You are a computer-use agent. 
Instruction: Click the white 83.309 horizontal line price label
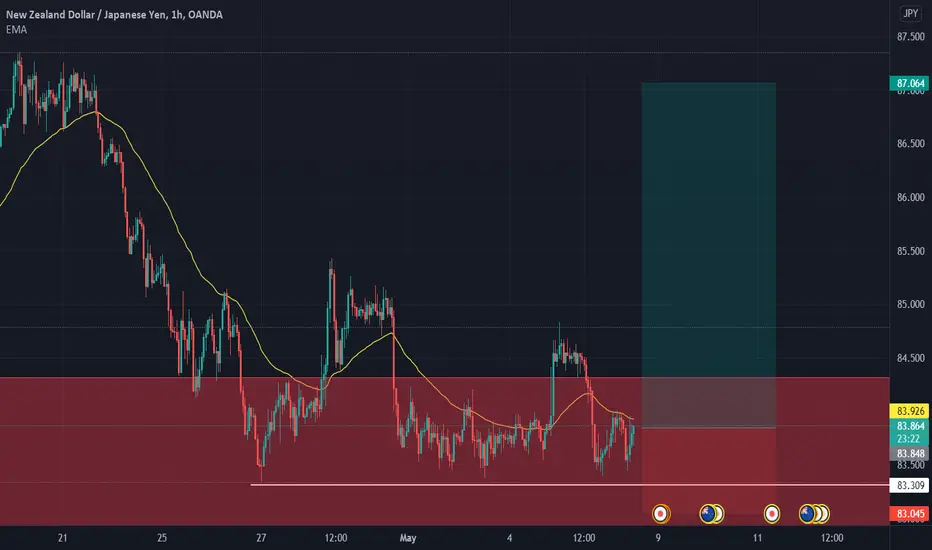point(909,485)
